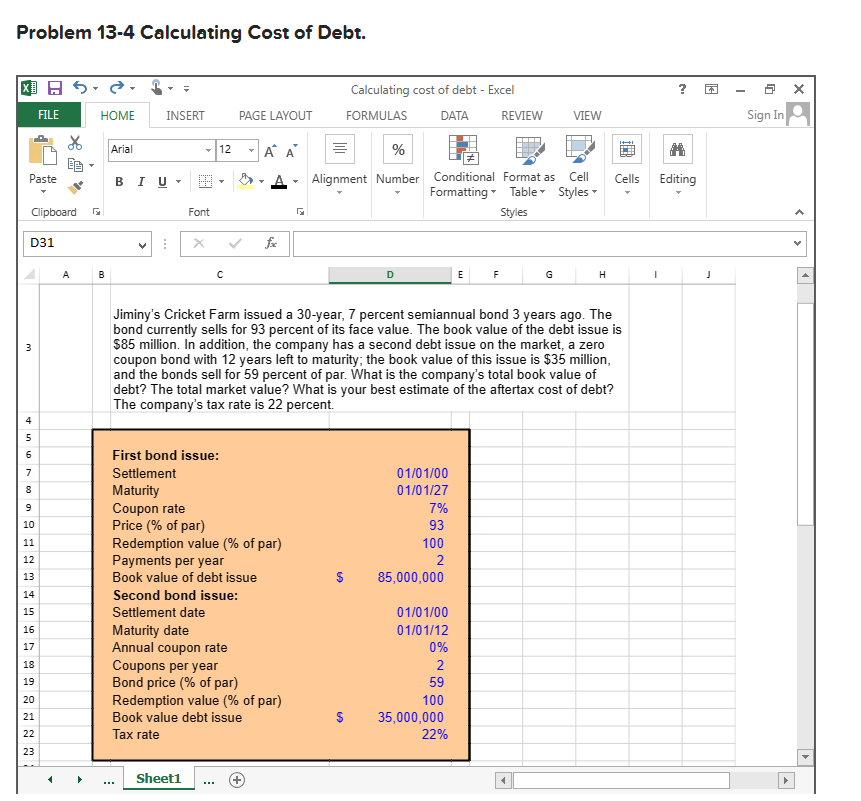
Task: Decrease font size with small A icon
Action: (x=291, y=152)
